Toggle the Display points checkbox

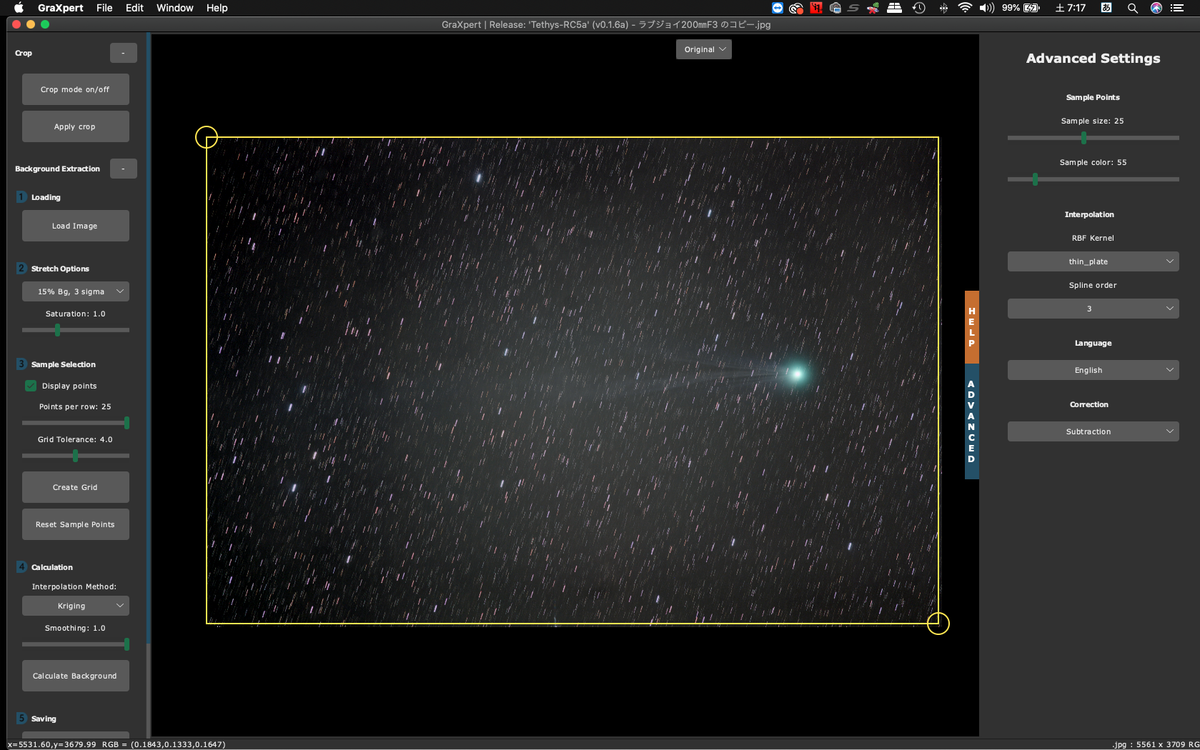[x=30, y=385]
